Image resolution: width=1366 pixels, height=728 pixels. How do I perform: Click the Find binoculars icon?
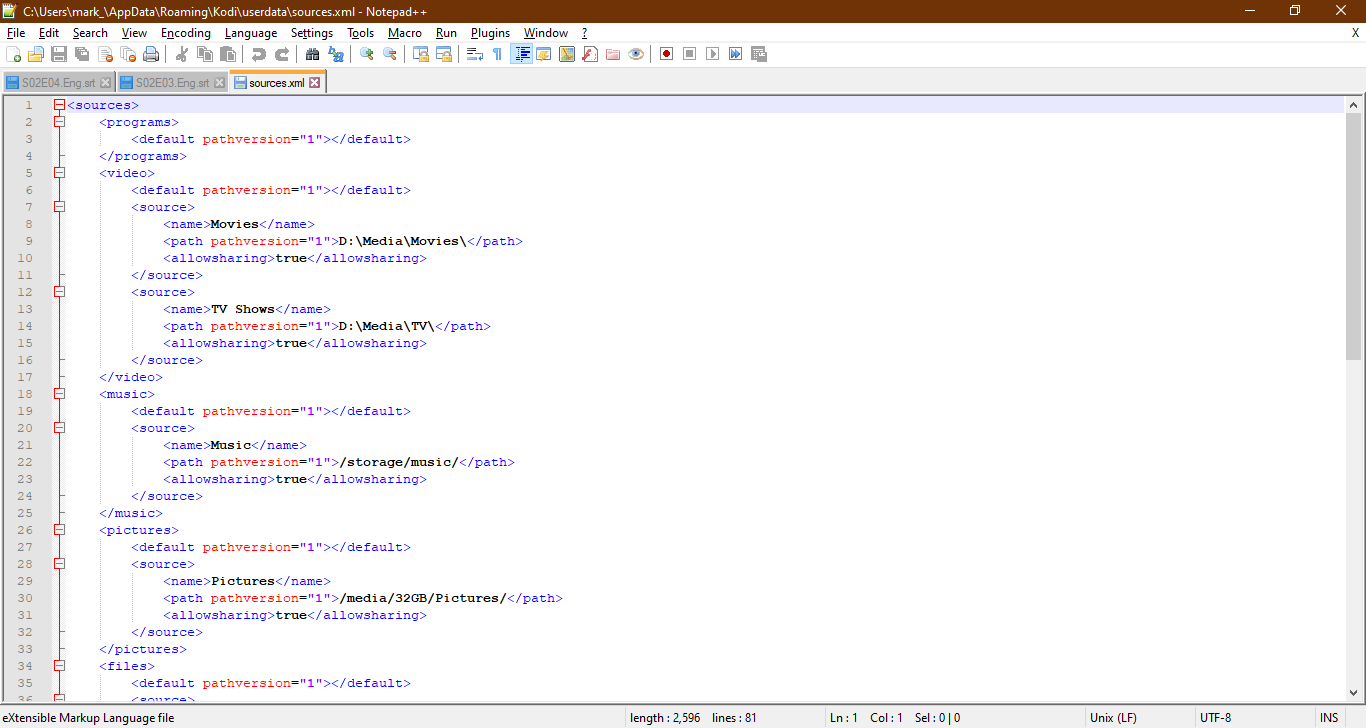(x=313, y=54)
